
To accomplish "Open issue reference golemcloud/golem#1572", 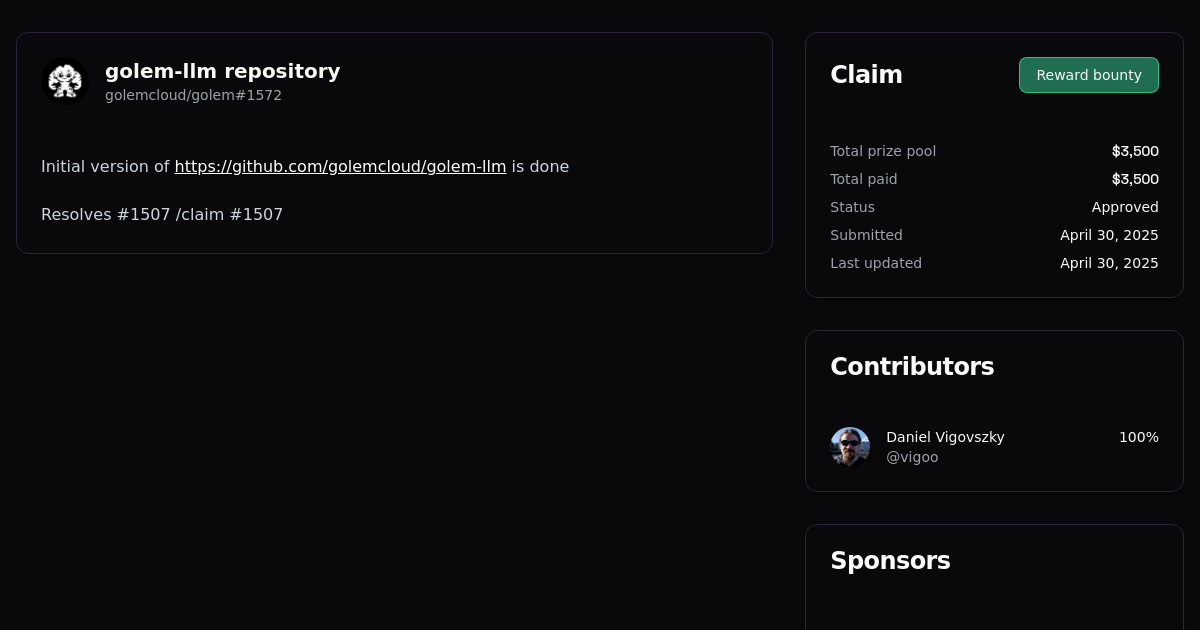I will tap(193, 95).
